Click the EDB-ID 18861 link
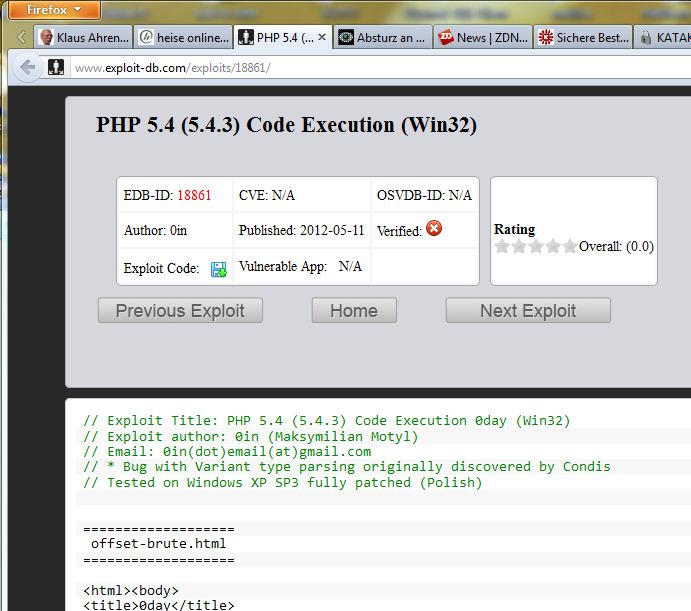This screenshot has height=611, width=691. tap(194, 195)
